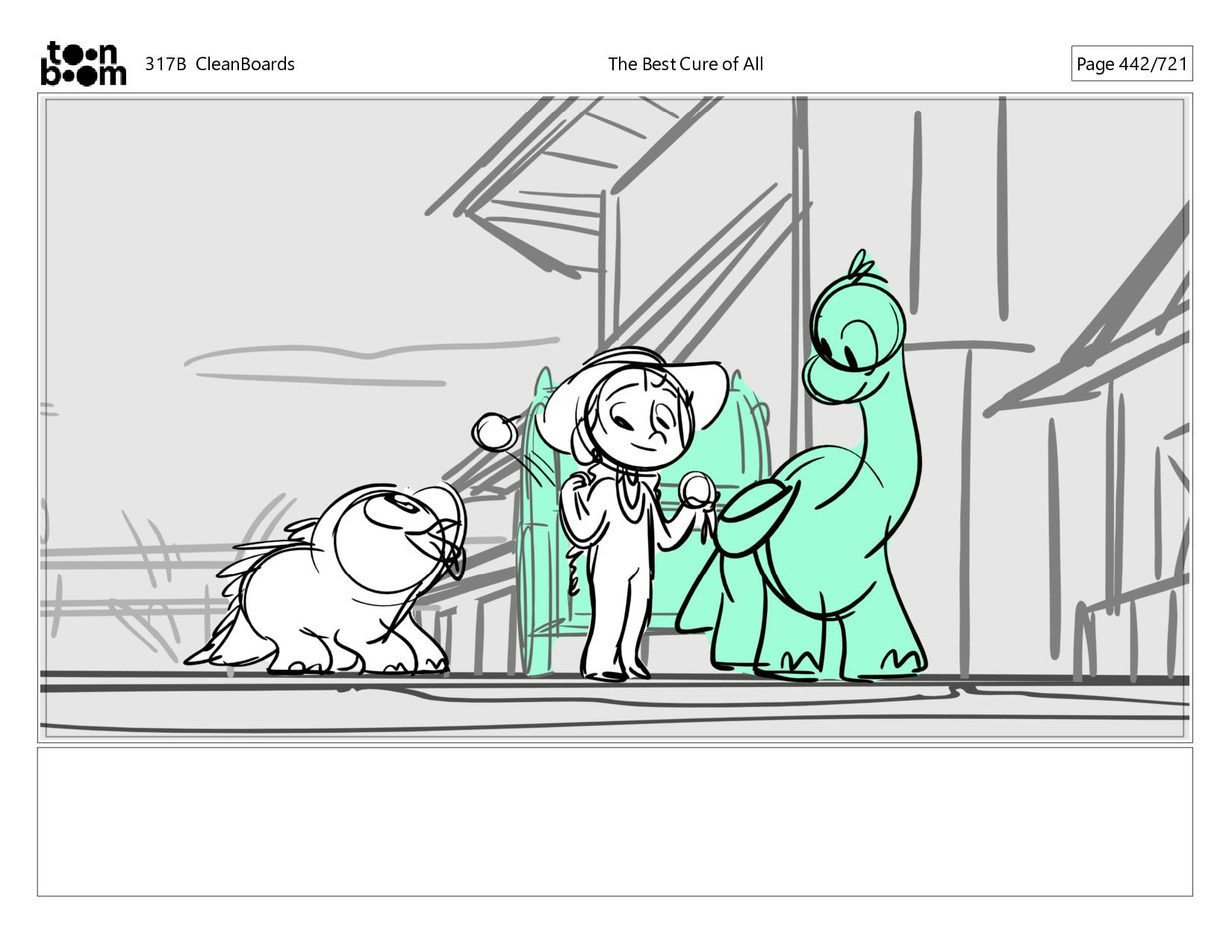Select the '317B CleanBoards' header text
The image size is (1232, 952).
click(x=220, y=64)
